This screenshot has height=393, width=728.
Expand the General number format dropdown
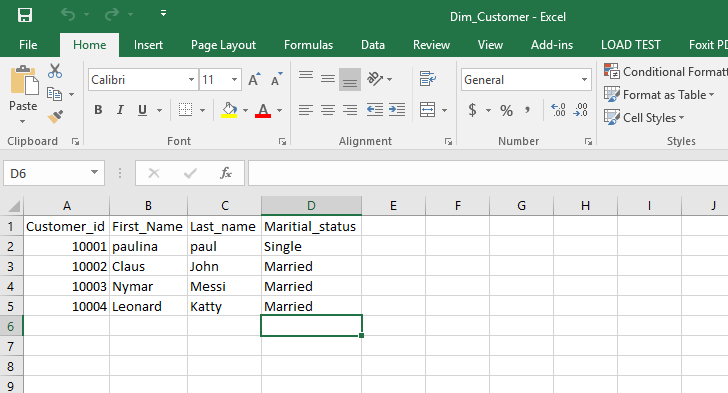[x=584, y=79]
